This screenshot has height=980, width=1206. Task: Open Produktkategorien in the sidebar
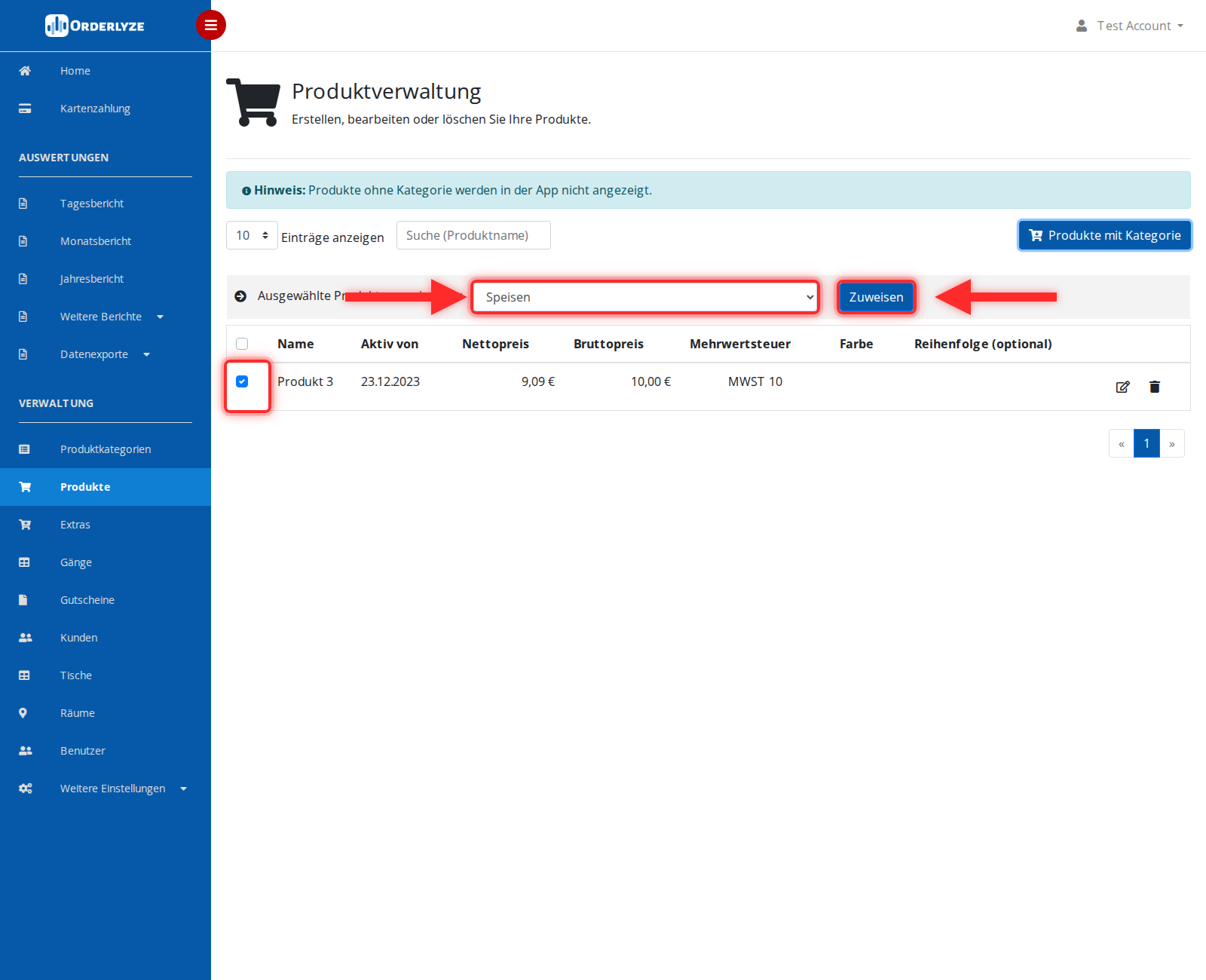tap(106, 449)
